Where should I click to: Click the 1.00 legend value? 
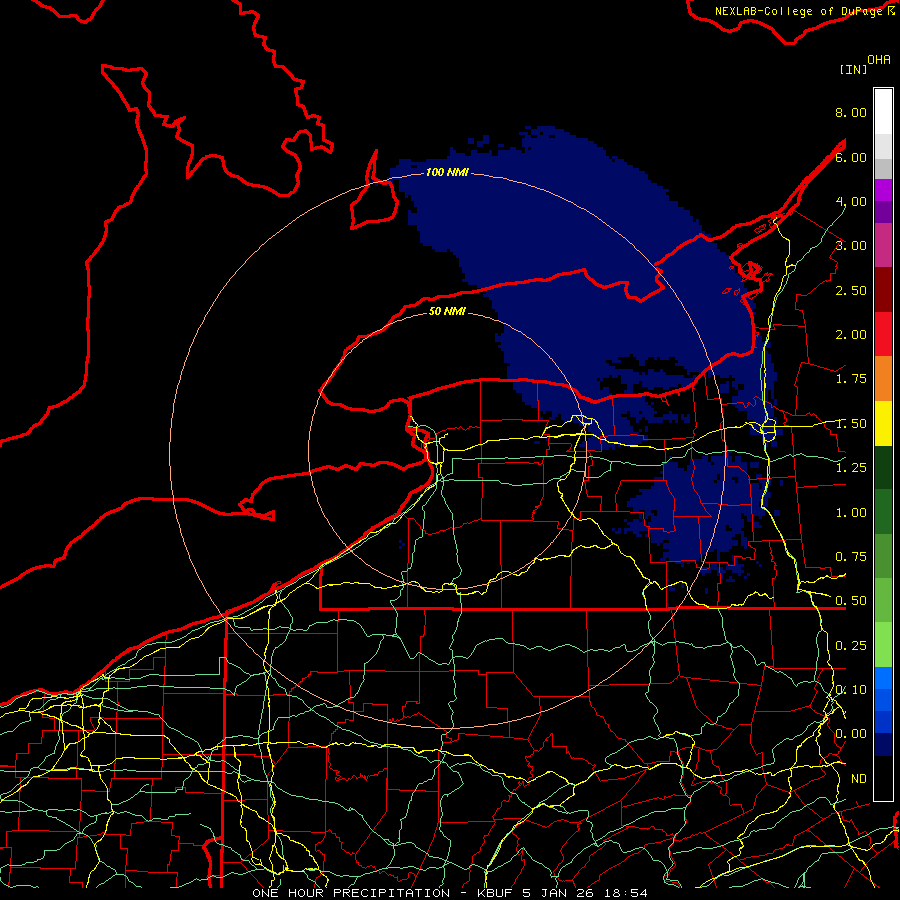851,513
